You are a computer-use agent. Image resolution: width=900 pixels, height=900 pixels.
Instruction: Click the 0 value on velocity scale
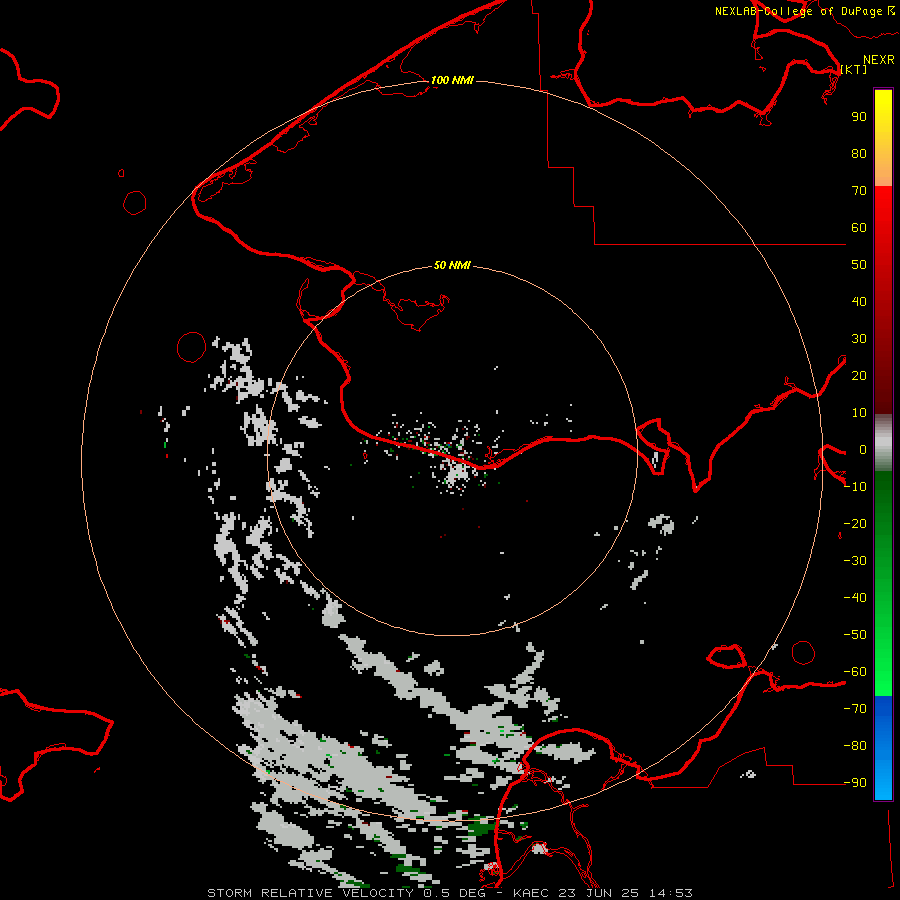(863, 449)
